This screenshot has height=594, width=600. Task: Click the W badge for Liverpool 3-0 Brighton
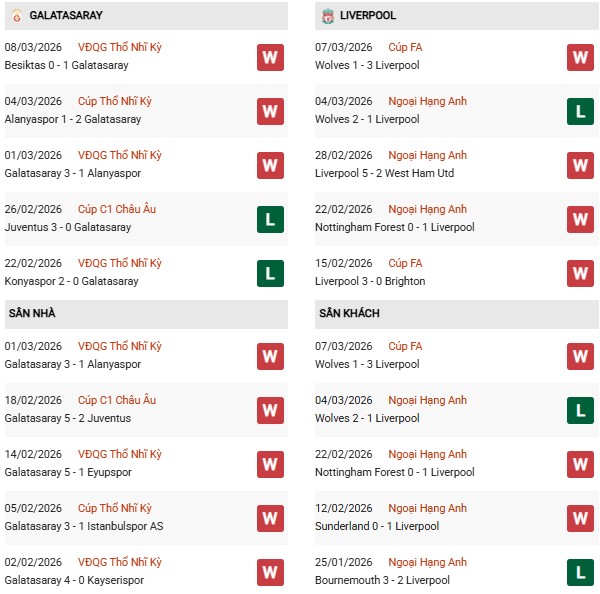[x=580, y=273]
